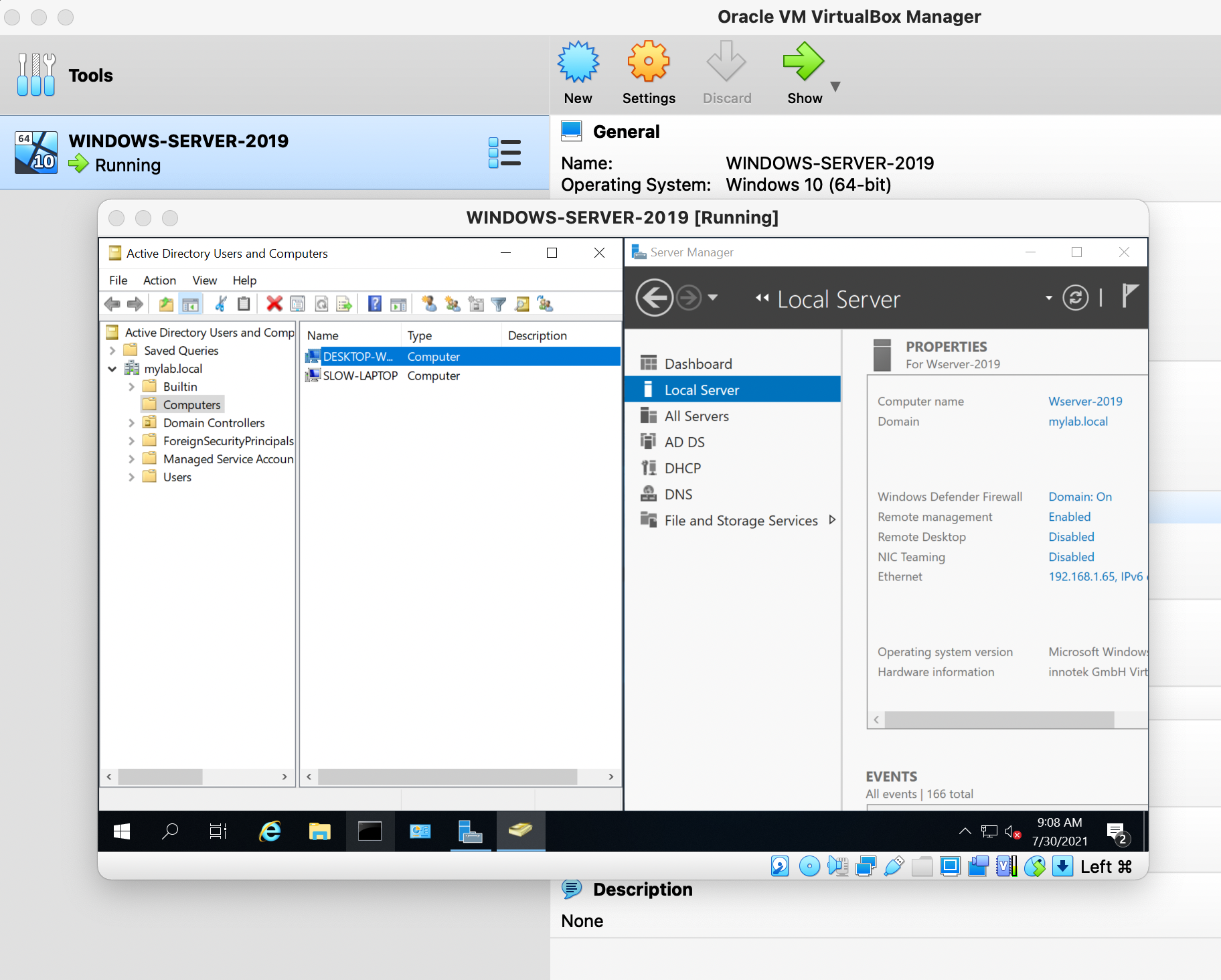Click the Domain: On firewall link

(1080, 497)
